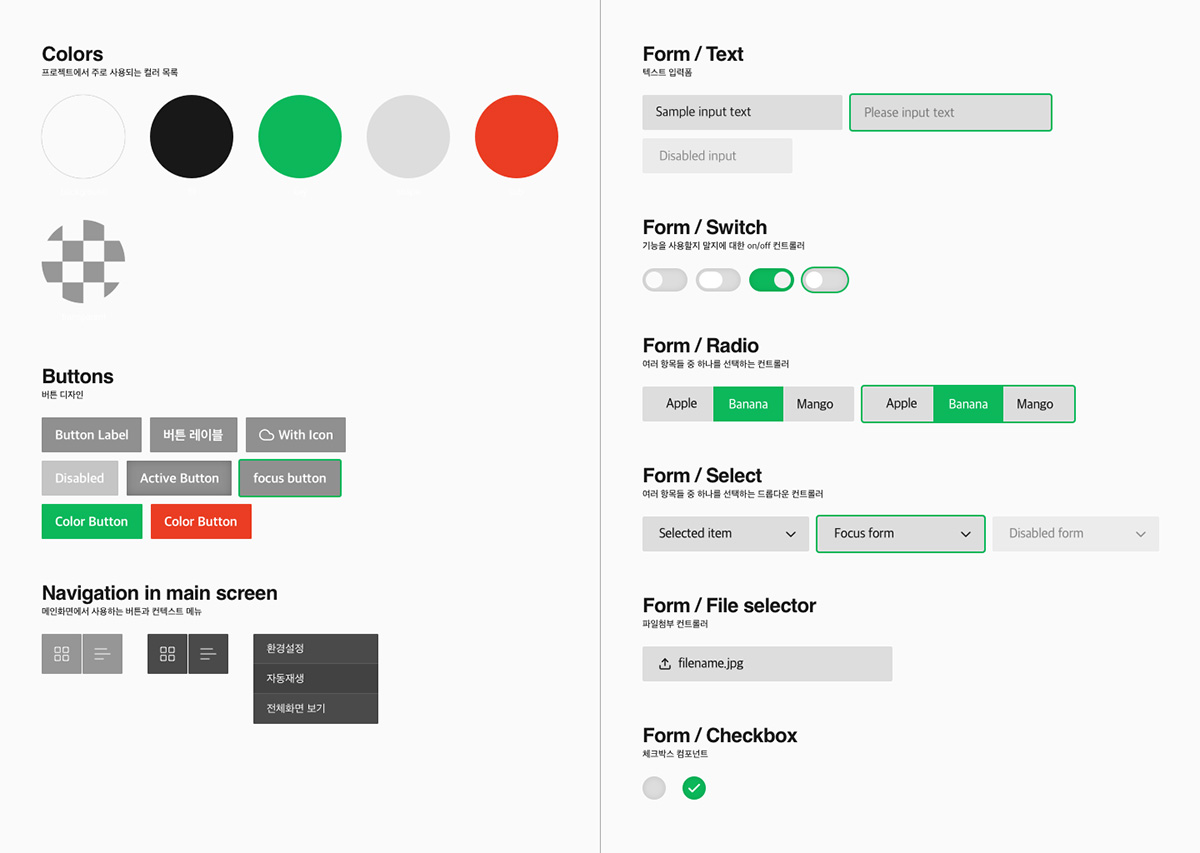Viewport: 1200px width, 853px height.
Task: Open the Selected item dropdown
Action: click(725, 533)
